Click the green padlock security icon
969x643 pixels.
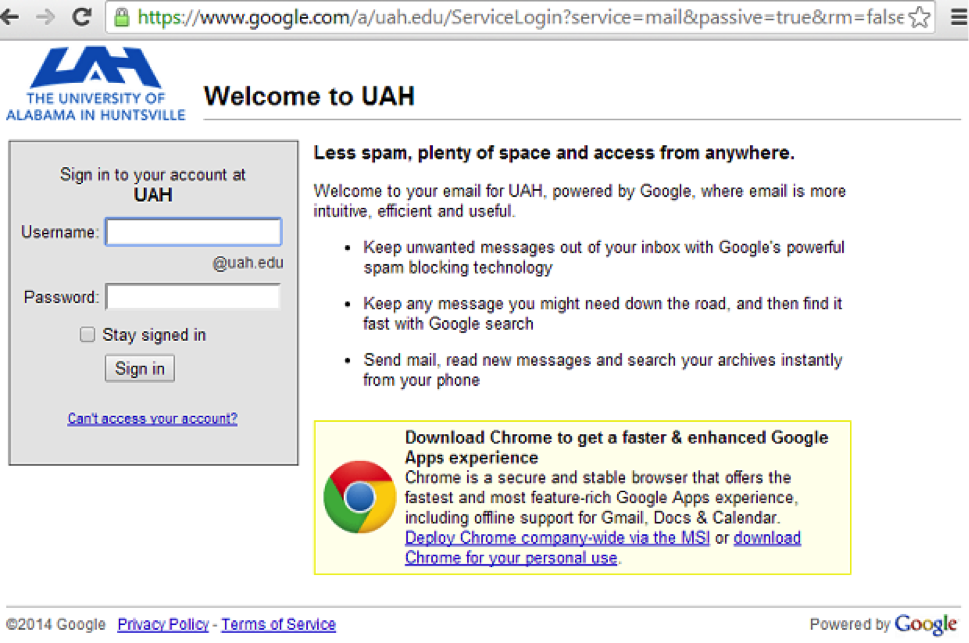(x=122, y=17)
